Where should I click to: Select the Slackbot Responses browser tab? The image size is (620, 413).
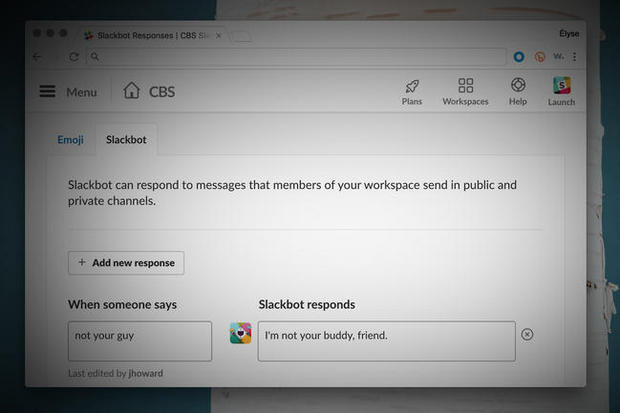152,36
